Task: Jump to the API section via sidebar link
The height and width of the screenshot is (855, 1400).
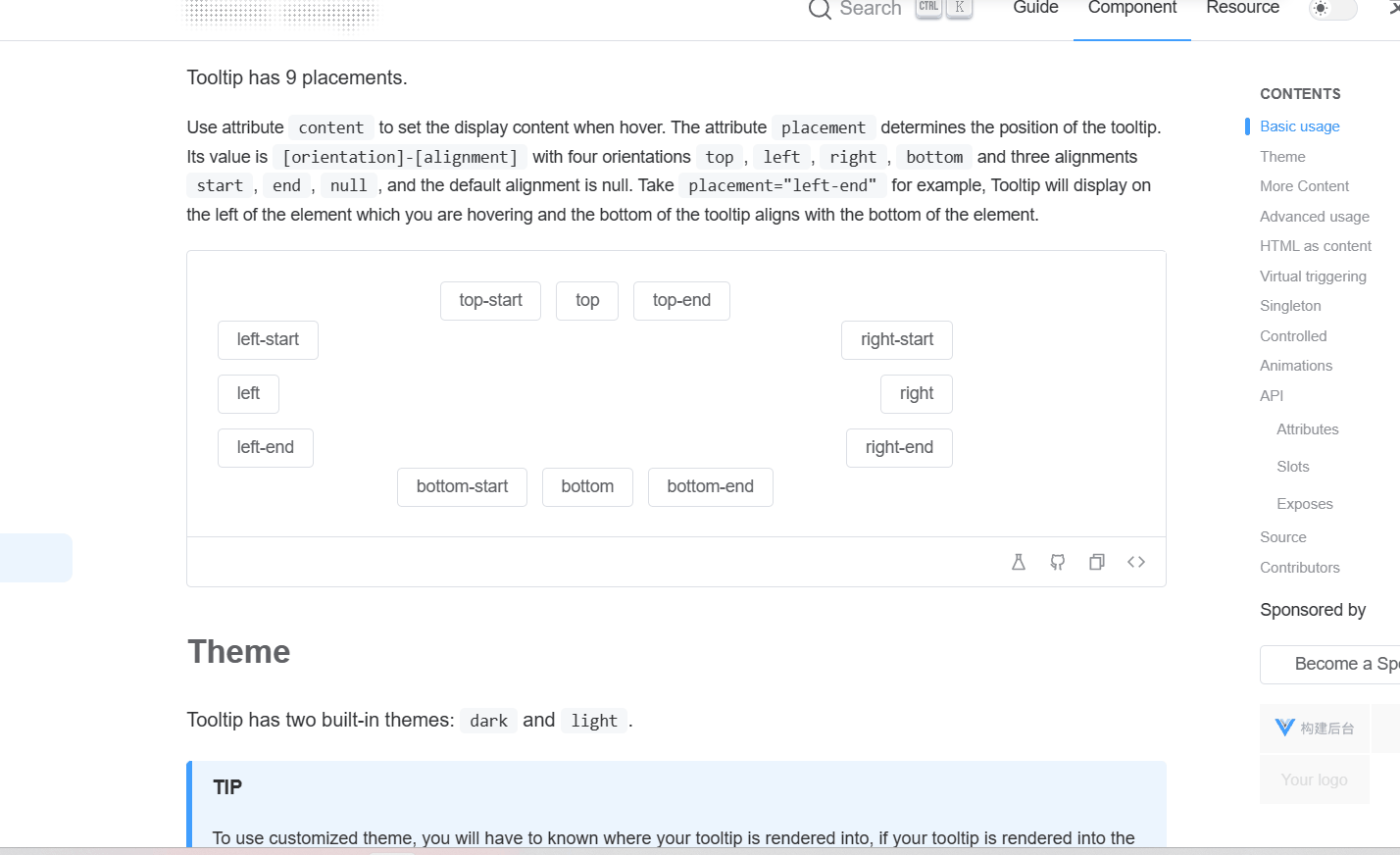Action: coord(1271,395)
